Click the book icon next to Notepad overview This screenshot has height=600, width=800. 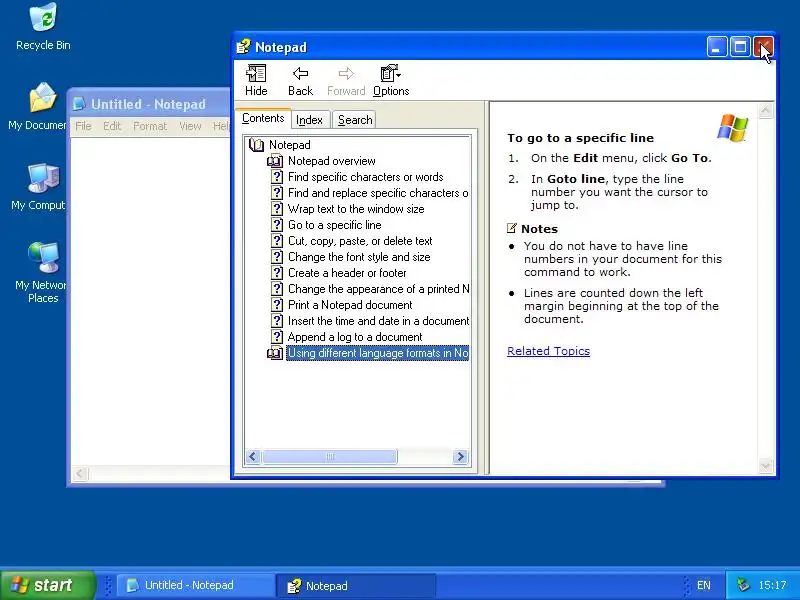[275, 161]
